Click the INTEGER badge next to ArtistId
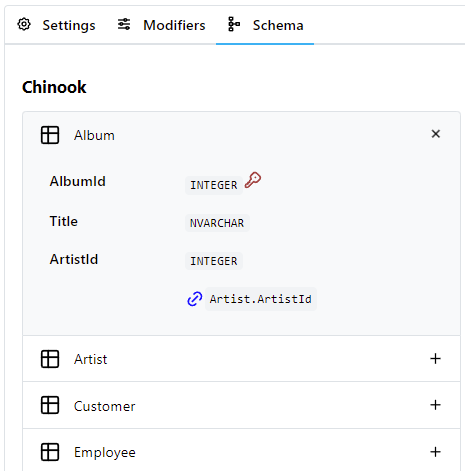Screen dimensions: 465x471 point(214,261)
